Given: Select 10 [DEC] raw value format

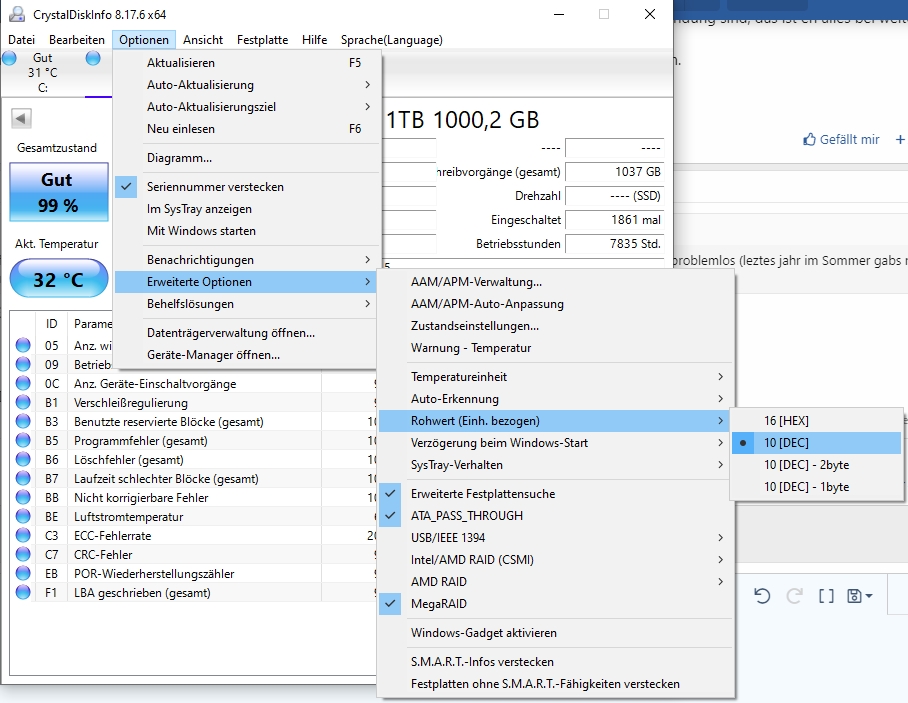Looking at the screenshot, I should click(817, 442).
